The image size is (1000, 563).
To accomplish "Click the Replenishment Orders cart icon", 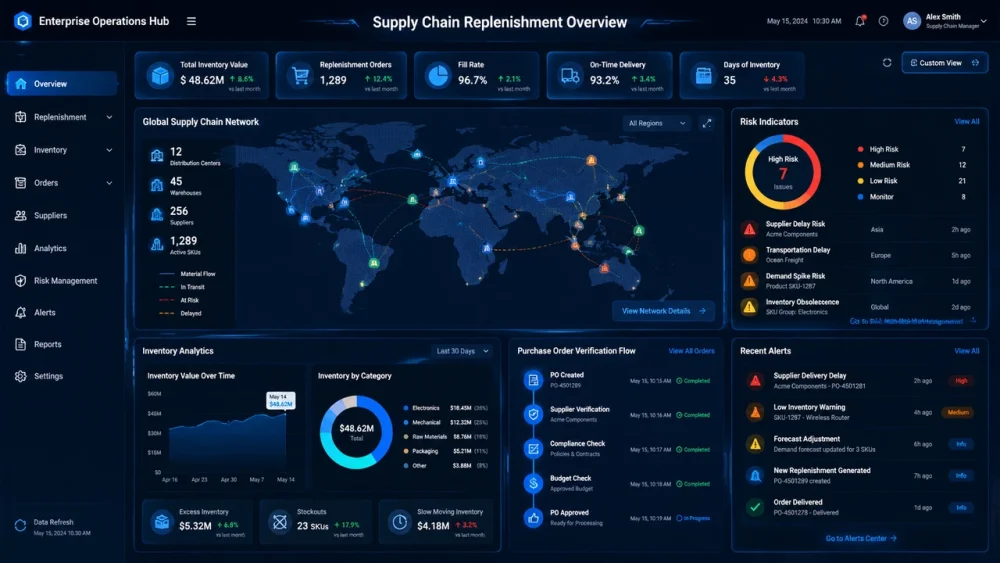I will click(x=300, y=75).
